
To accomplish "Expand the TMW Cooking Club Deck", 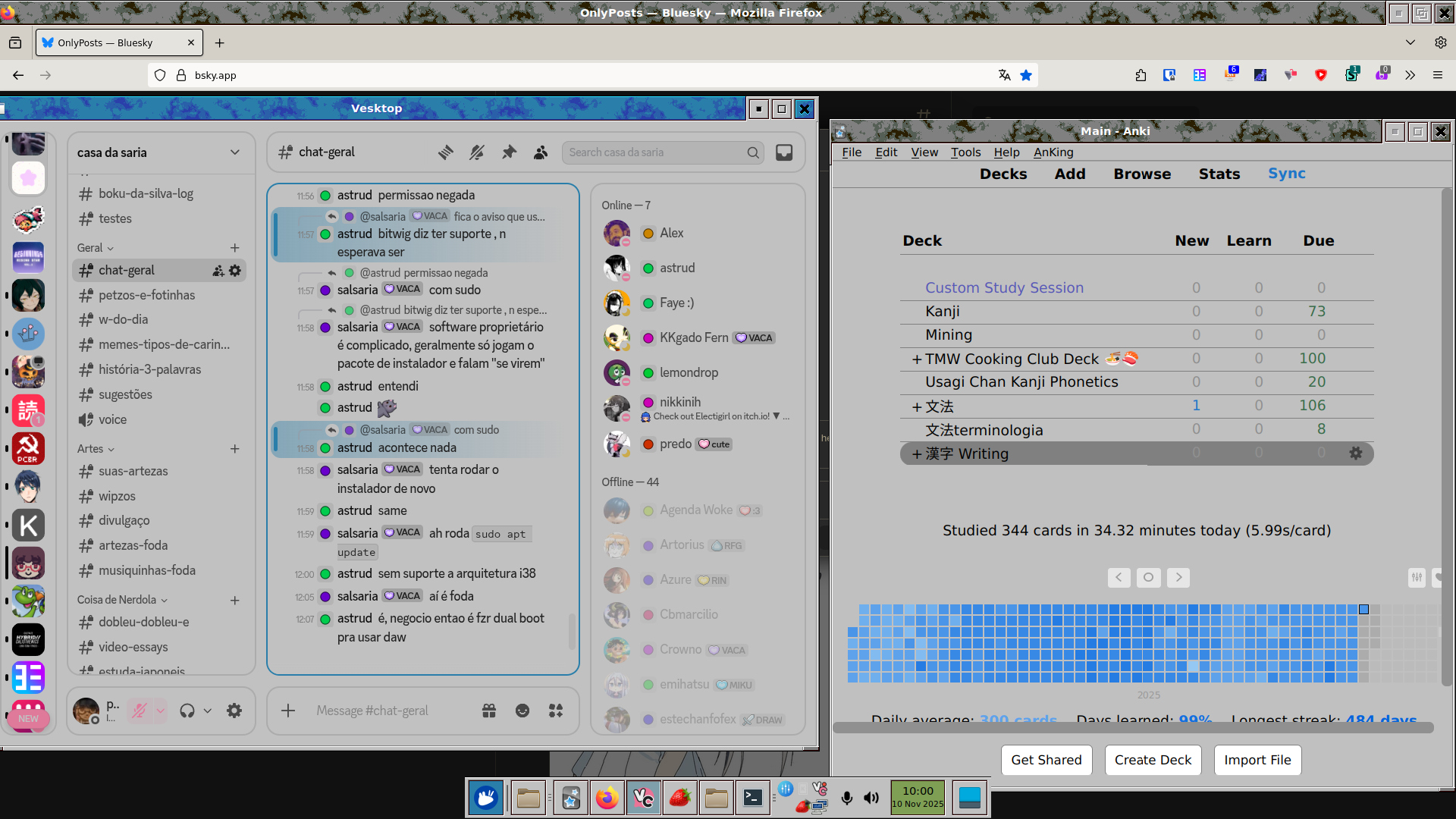I will coord(916,359).
